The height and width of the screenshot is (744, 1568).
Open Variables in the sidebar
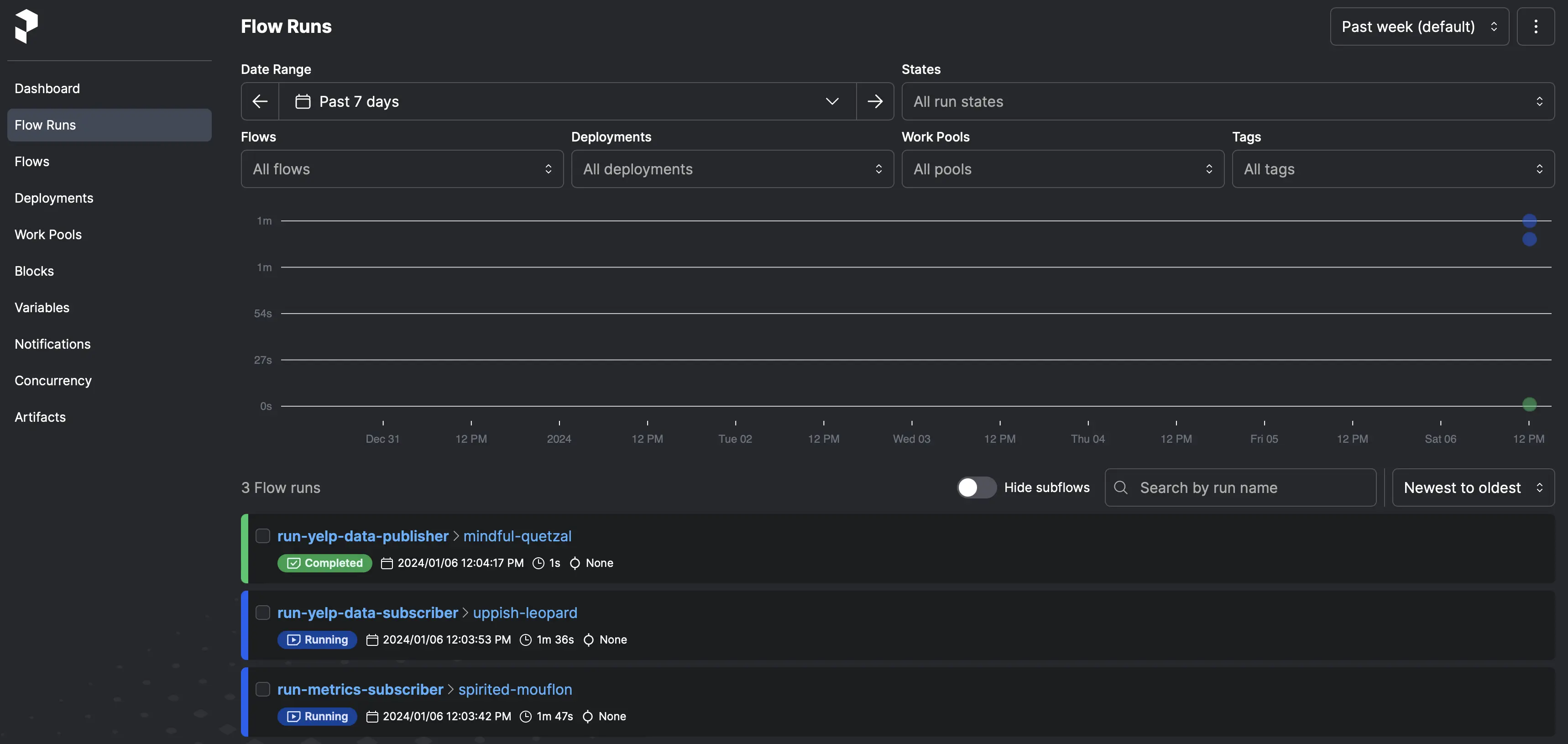[x=110, y=308]
